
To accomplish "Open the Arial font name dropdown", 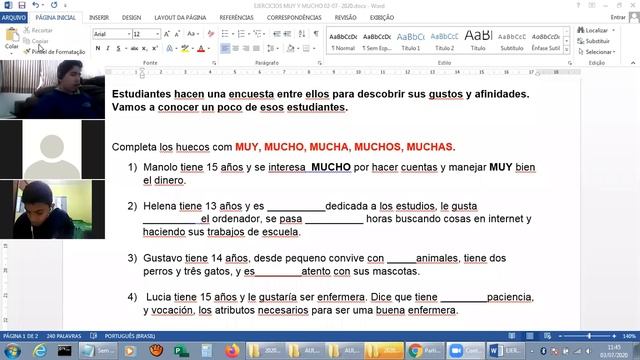I will pos(129,34).
